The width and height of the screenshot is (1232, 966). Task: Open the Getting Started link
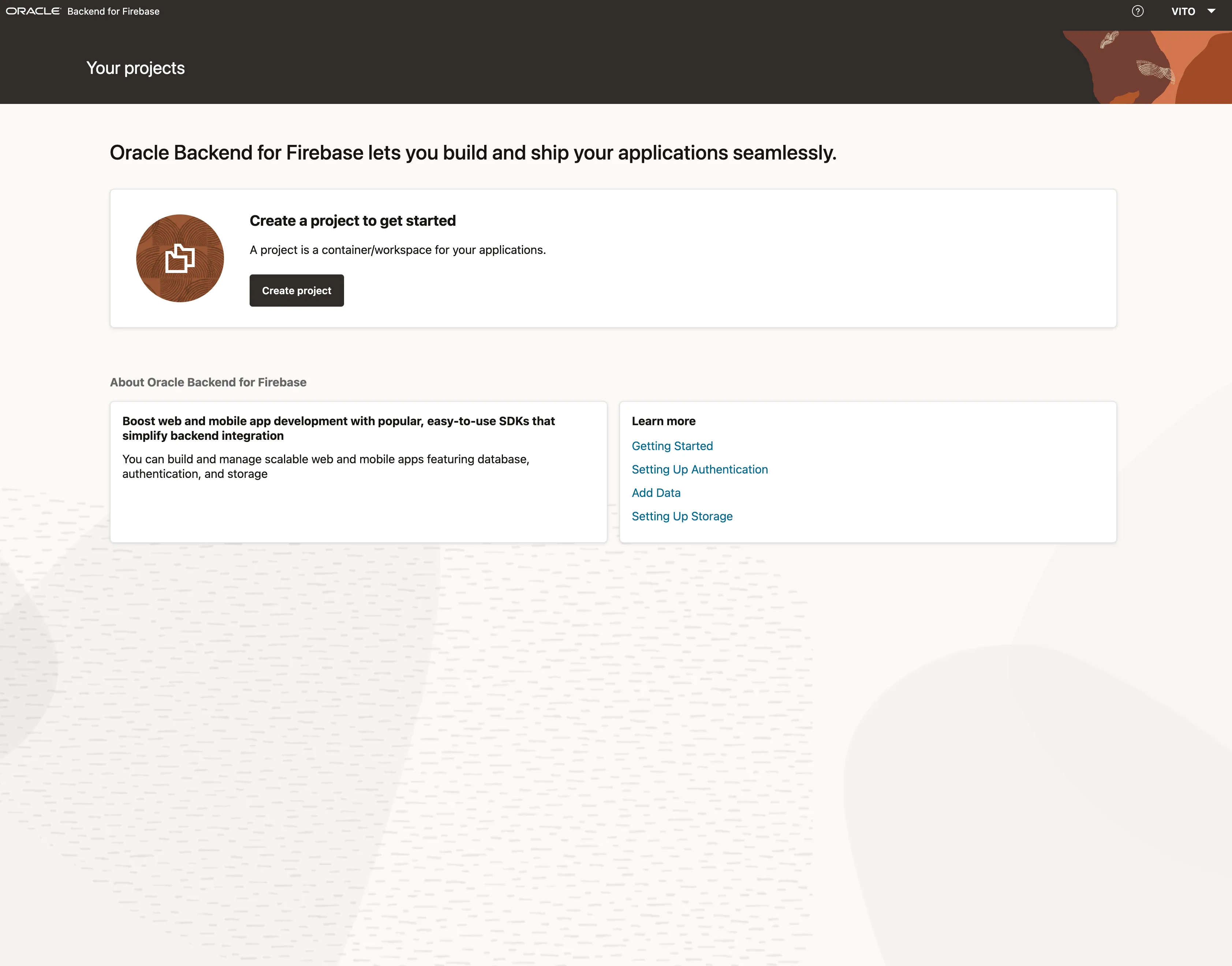(672, 446)
